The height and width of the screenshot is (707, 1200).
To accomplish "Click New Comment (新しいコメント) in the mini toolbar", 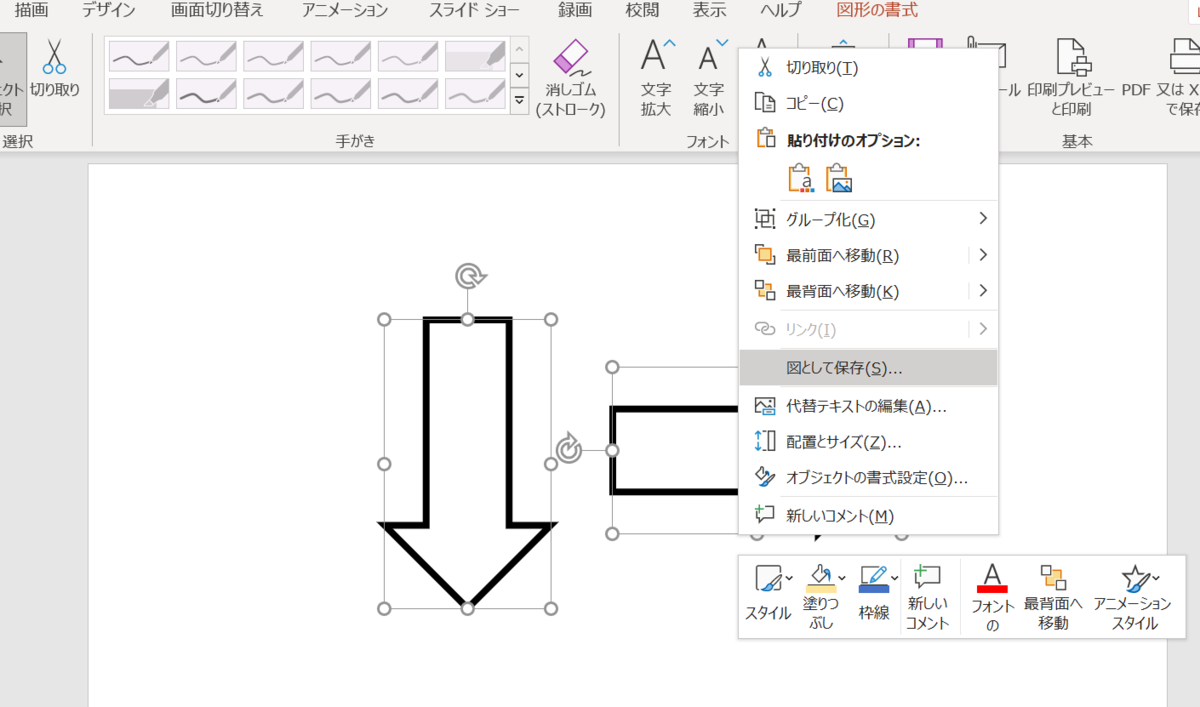I will [x=927, y=596].
